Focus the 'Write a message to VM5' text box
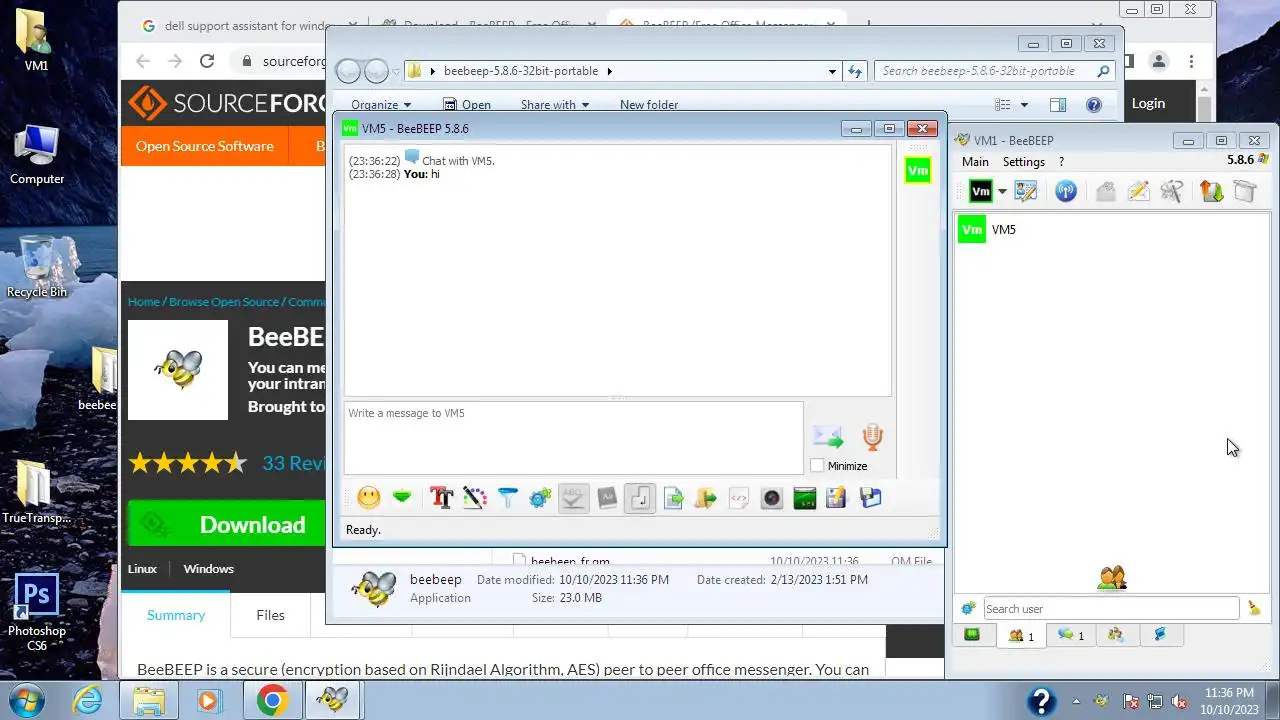Screen dimensions: 1280x720 click(x=573, y=438)
